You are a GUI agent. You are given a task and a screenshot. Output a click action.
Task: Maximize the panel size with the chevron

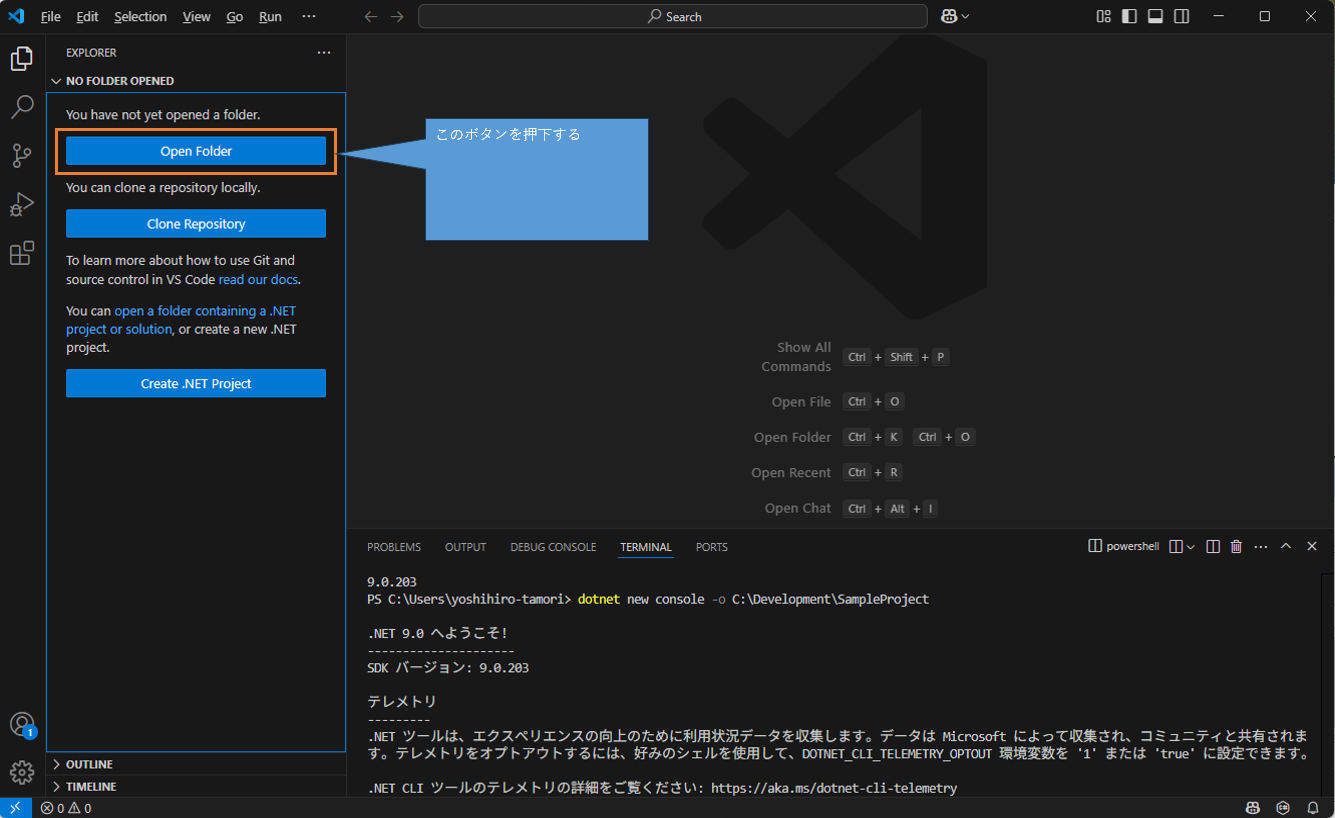click(x=1286, y=547)
